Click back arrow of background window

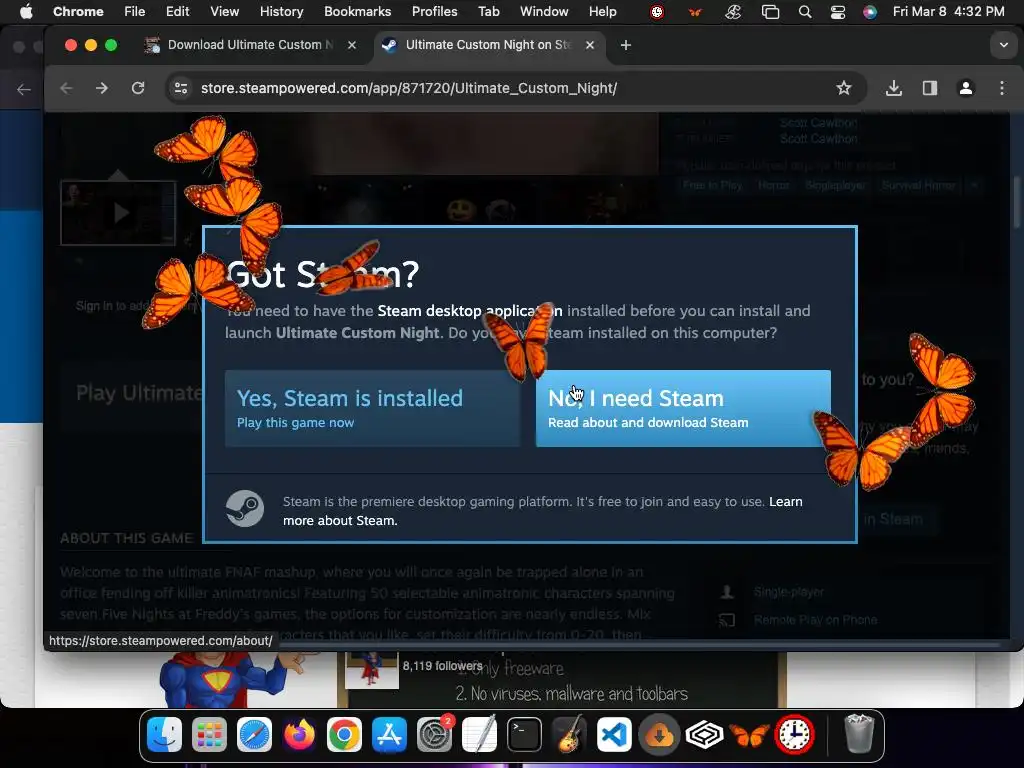tap(24, 89)
